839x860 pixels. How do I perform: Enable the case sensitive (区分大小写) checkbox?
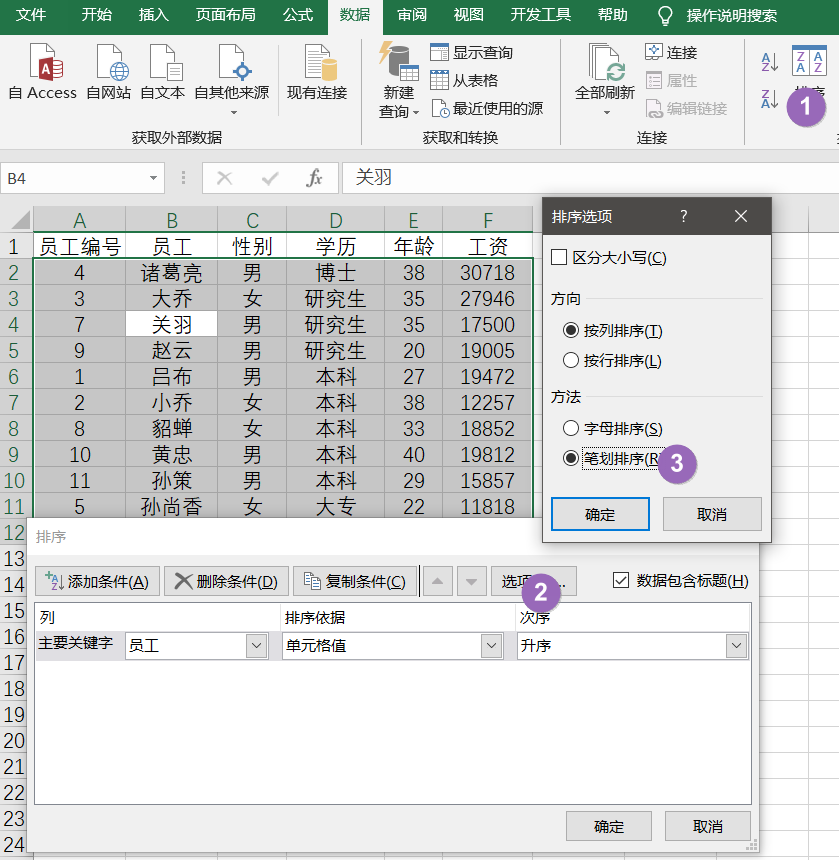point(559,258)
